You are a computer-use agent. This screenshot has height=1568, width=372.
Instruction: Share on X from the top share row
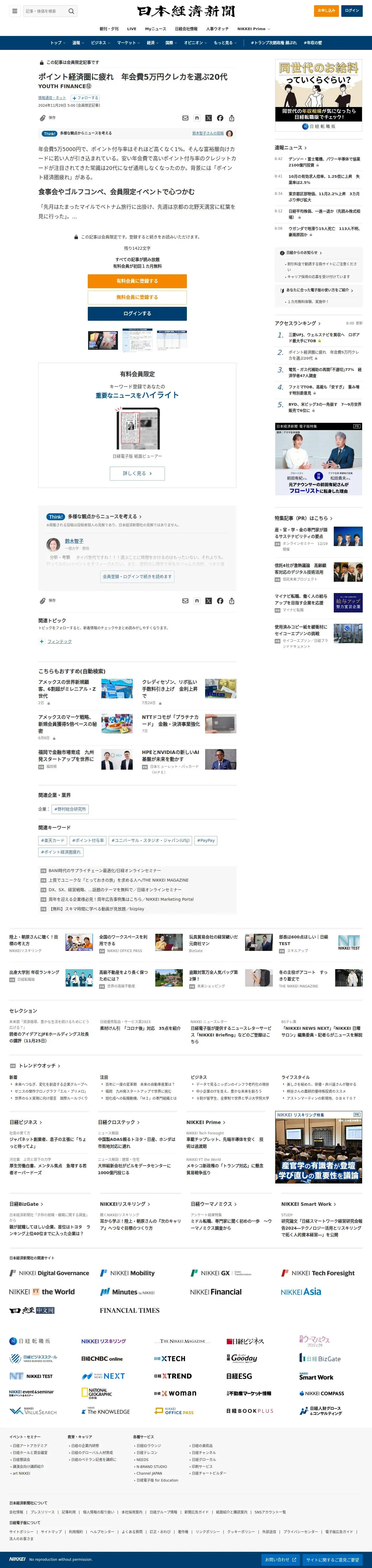click(209, 118)
